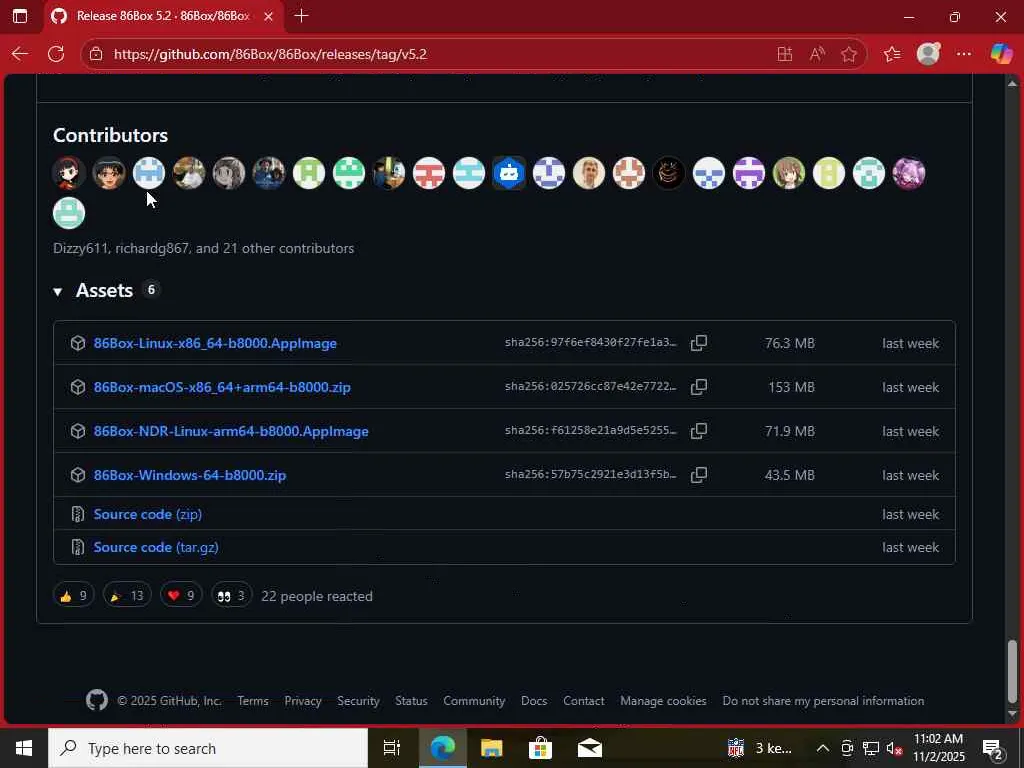Download 86Box-Windows-64-b8000.zip

click(x=189, y=475)
